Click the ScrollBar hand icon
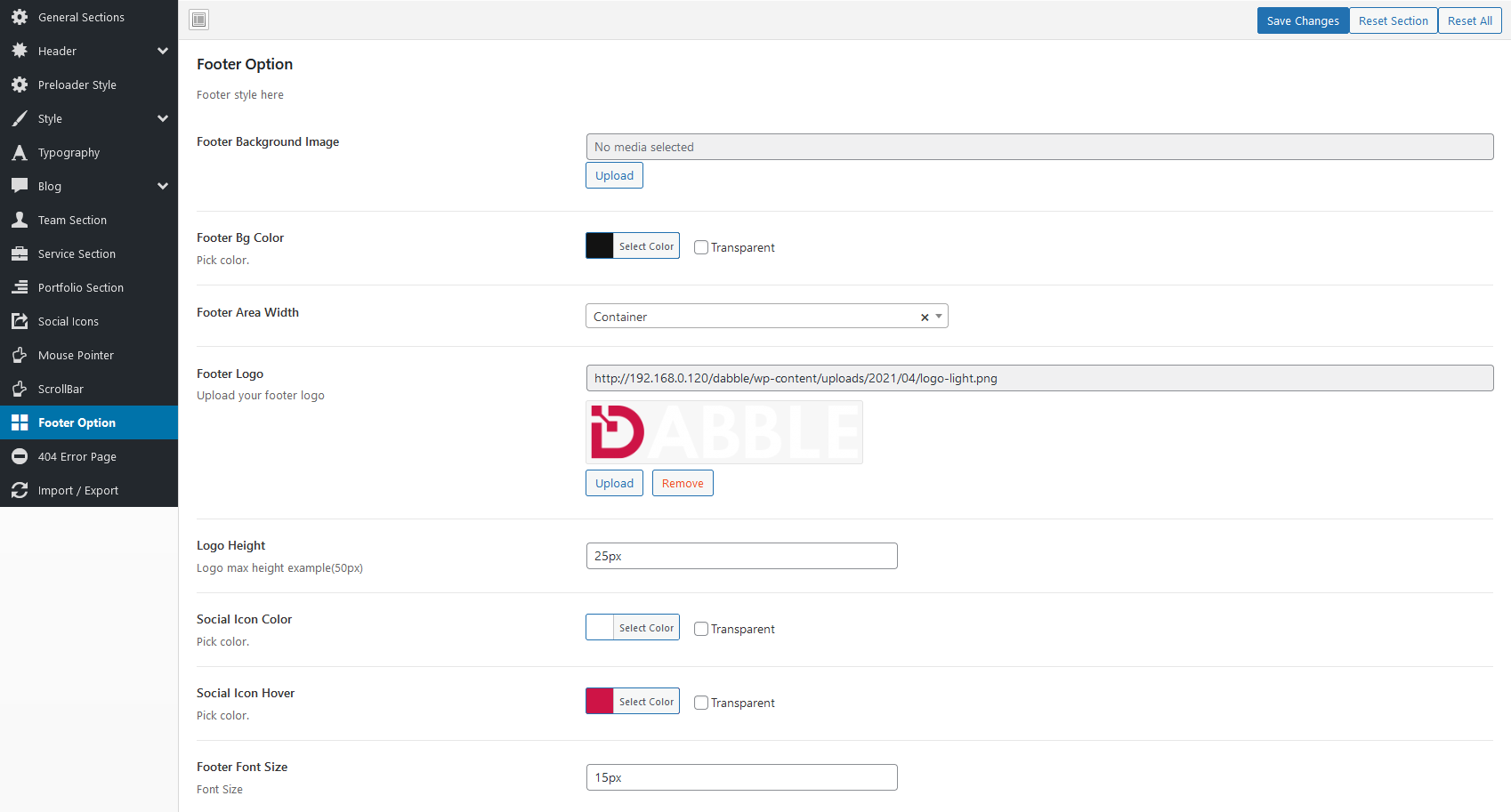The image size is (1511, 812). [x=20, y=389]
